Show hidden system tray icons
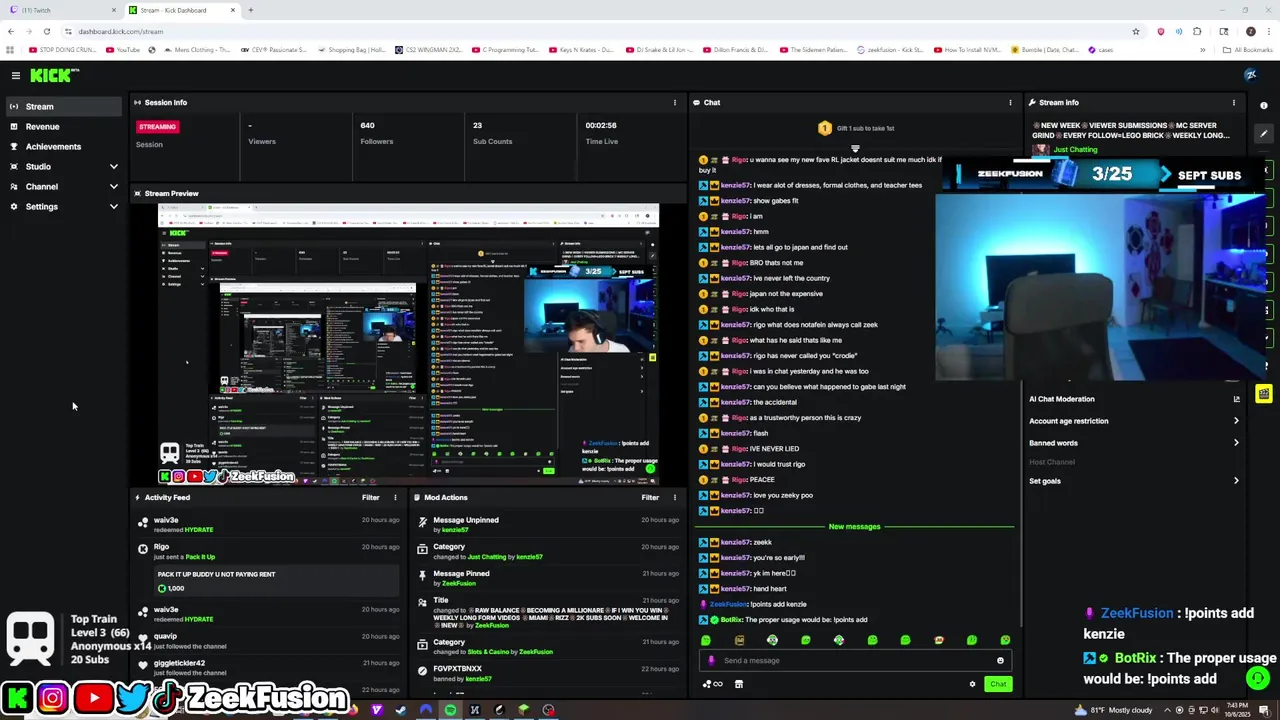This screenshot has width=1280, height=720. pos(1168,710)
